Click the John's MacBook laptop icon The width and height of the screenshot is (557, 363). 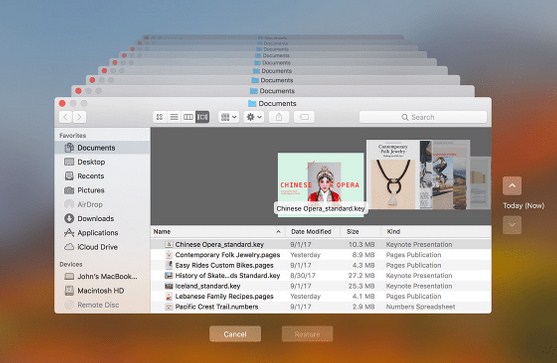[x=69, y=276]
